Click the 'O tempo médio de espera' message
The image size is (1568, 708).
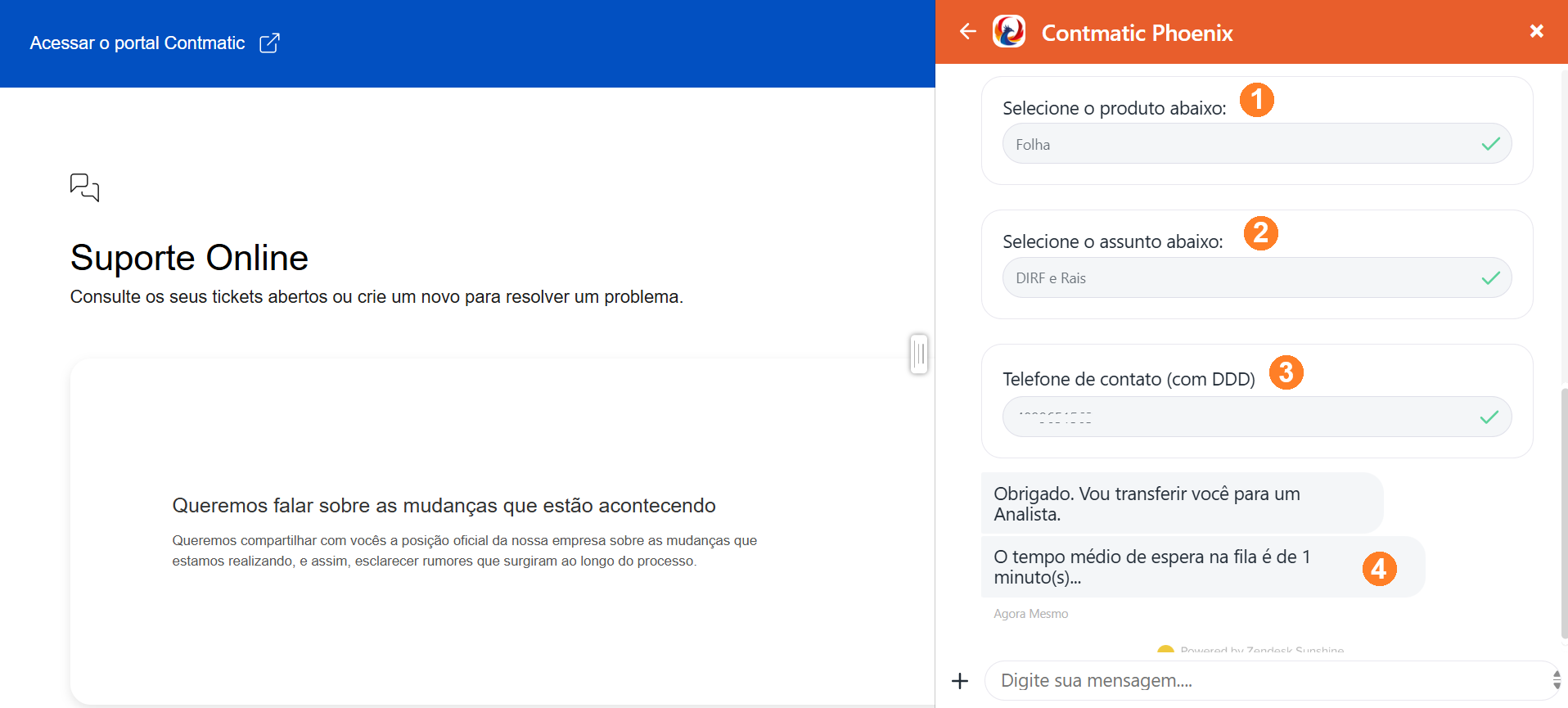[x=1203, y=566]
